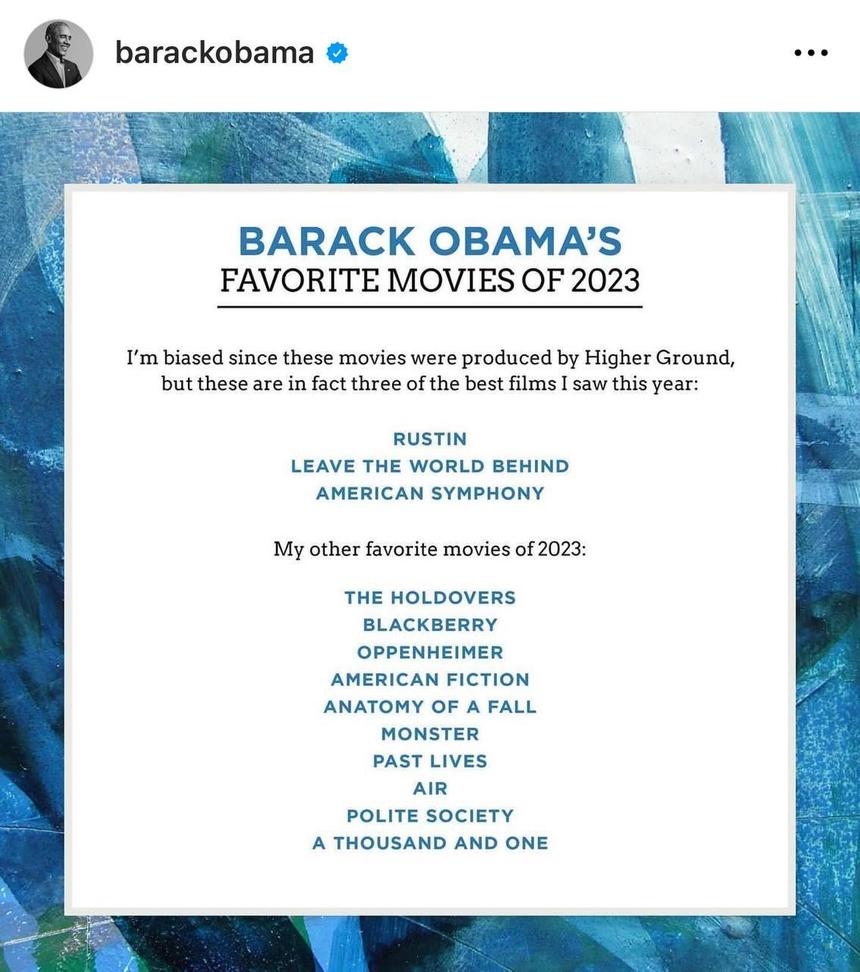Select the RUSTIN movie title

(430, 439)
